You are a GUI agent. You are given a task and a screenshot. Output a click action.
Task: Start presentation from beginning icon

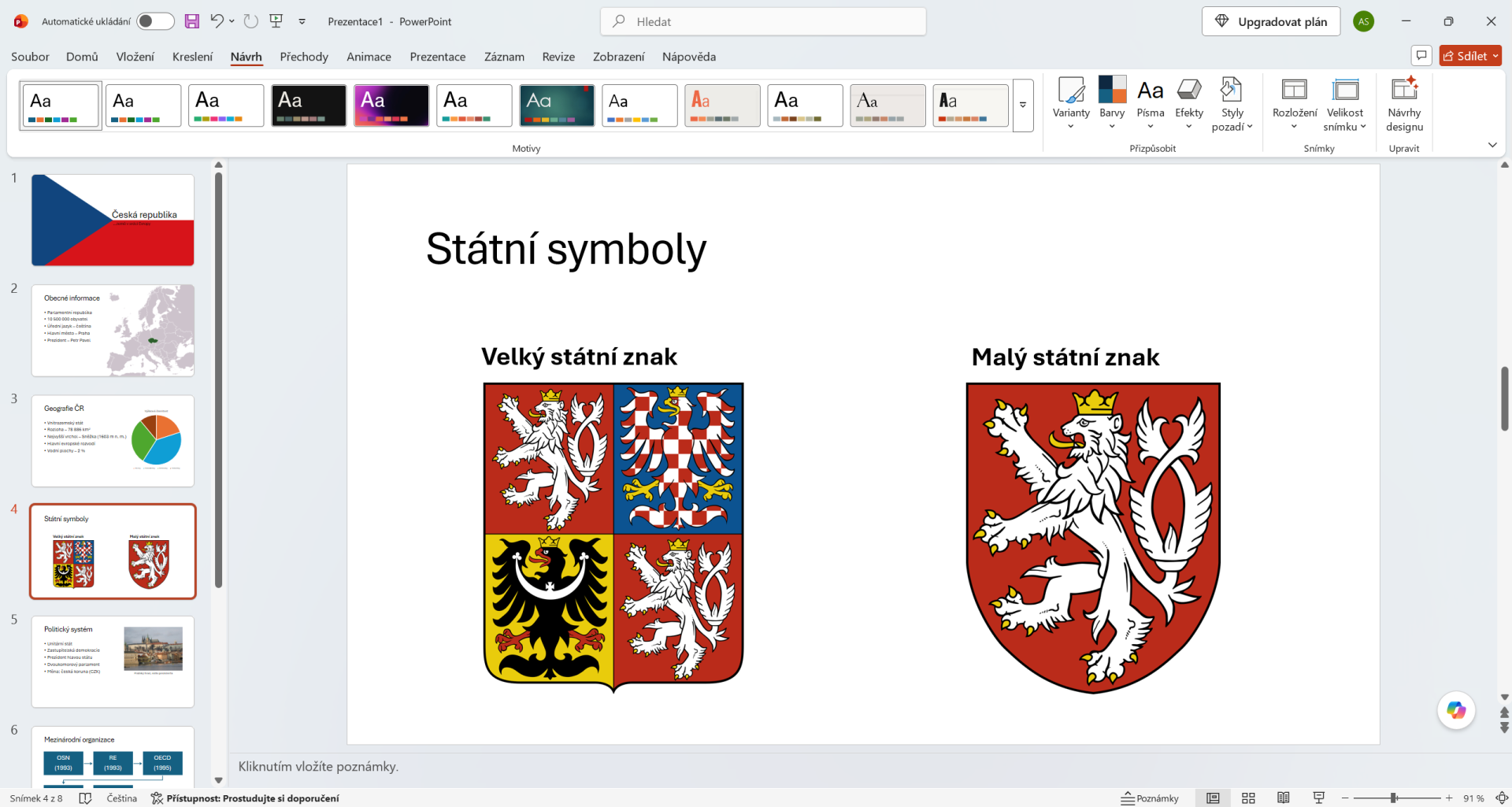[276, 21]
